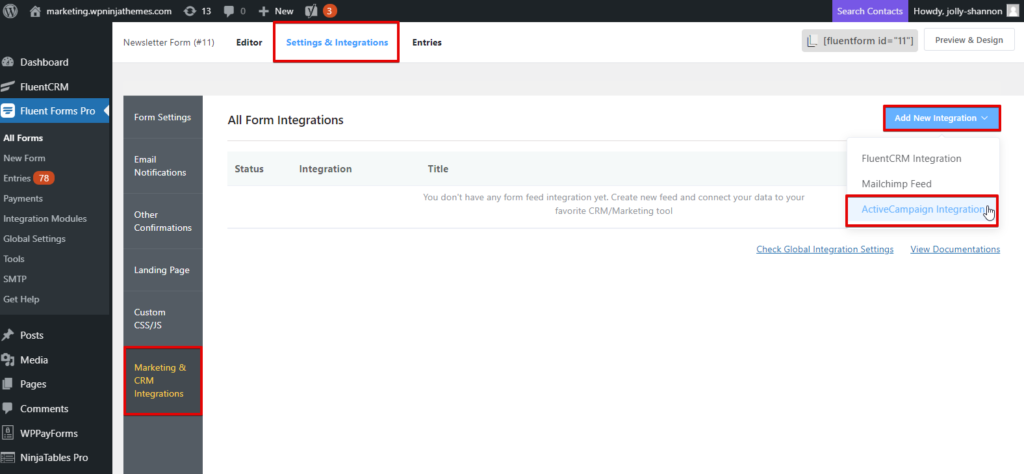Open Global Settings submenu item
This screenshot has height=474, width=1024.
coord(34,239)
